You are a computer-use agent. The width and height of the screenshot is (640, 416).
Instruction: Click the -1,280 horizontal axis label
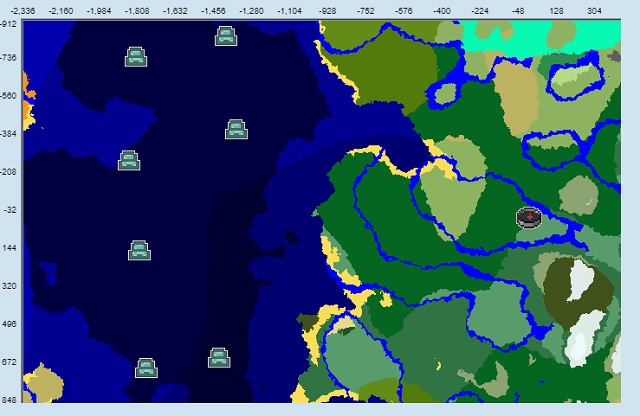pos(251,11)
